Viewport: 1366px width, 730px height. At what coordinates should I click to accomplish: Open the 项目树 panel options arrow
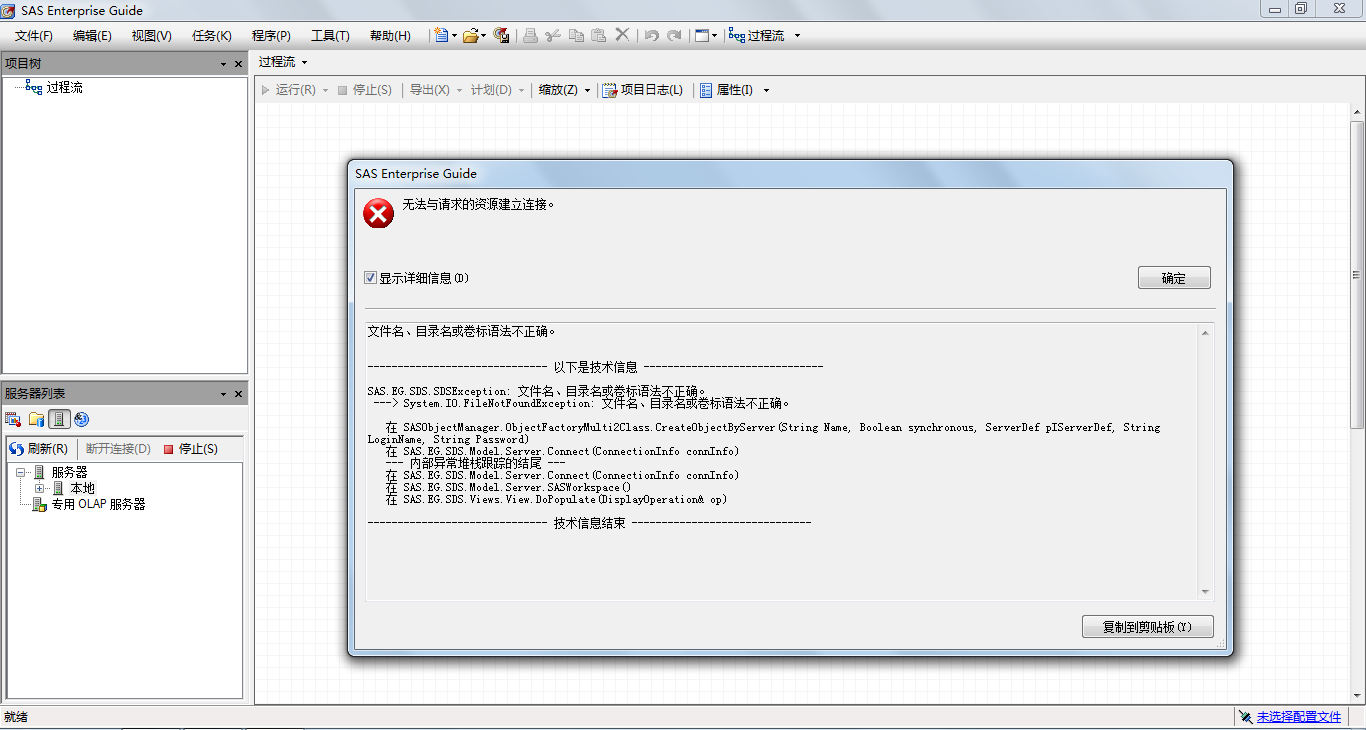223,64
